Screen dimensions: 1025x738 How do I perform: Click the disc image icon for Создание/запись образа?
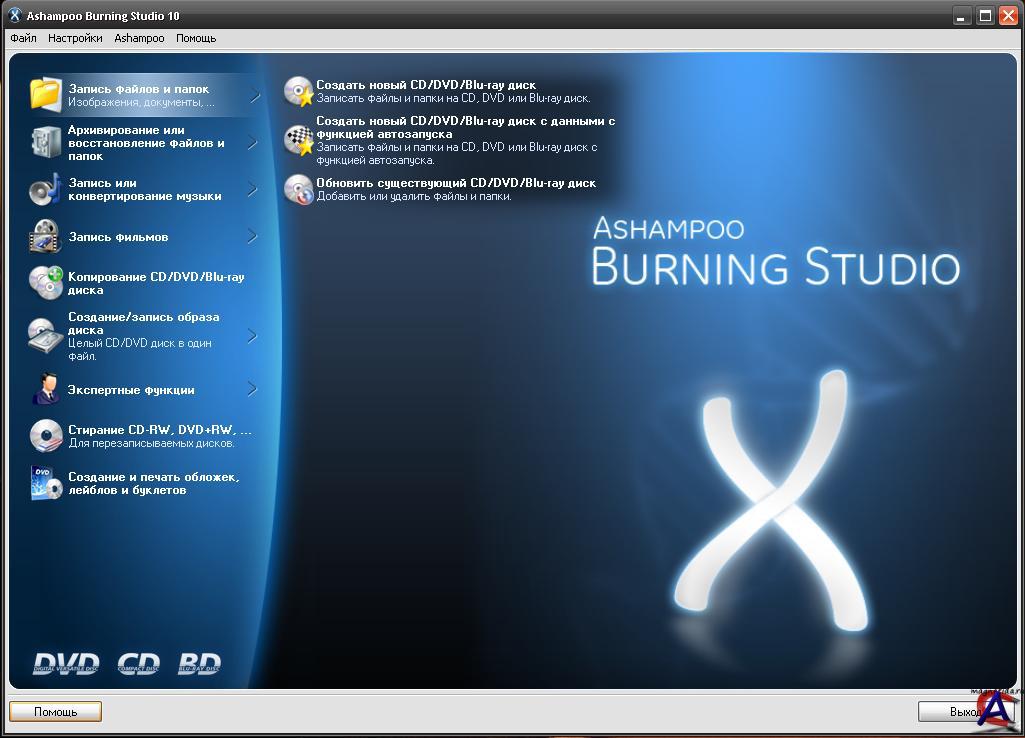[45, 336]
